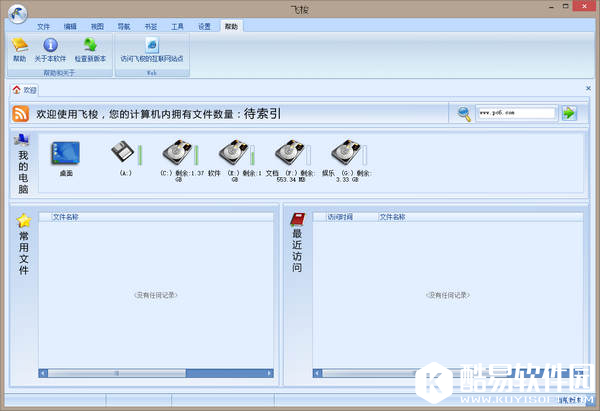Click the www.pc6.com search input field
The image size is (600, 411).
pyautogui.click(x=516, y=113)
